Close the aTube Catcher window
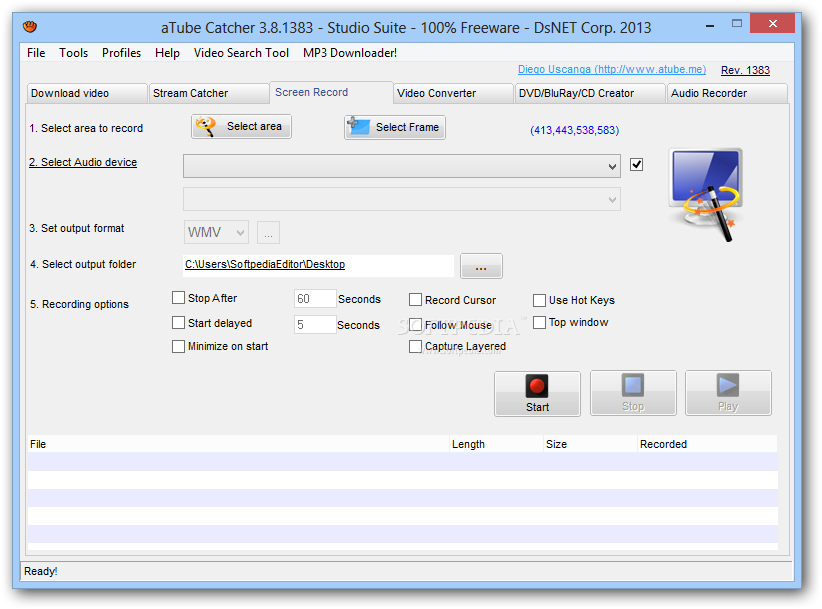Screen dimensions: 822x609 tap(772, 24)
